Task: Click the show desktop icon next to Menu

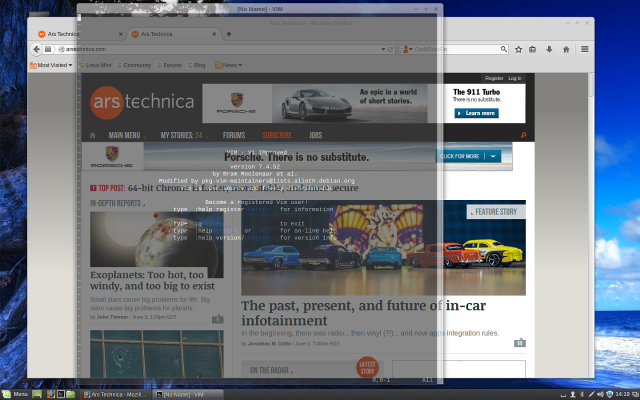Action: click(x=37, y=394)
